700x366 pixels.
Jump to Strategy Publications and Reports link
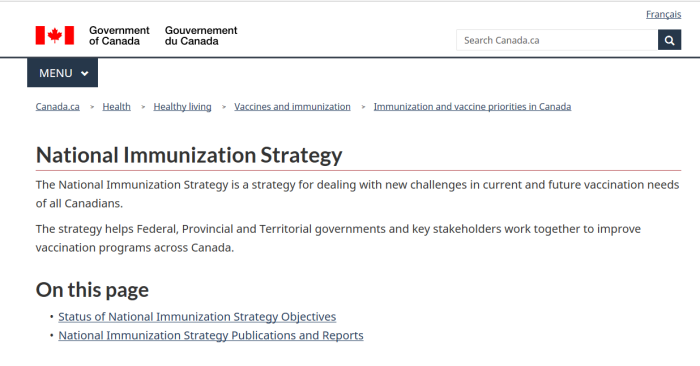pyautogui.click(x=211, y=336)
